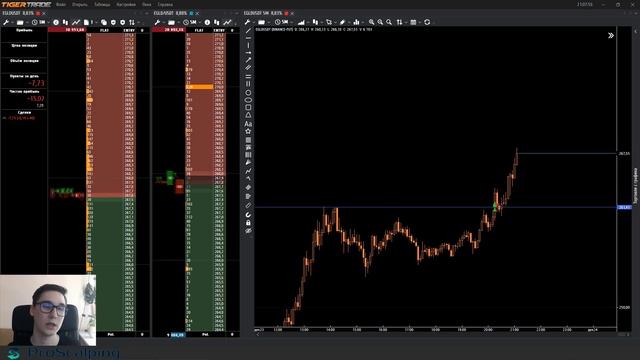Viewport: 640px width, 360px height.
Task: Click second order book line chart icon
Action: pyautogui.click(x=227, y=22)
